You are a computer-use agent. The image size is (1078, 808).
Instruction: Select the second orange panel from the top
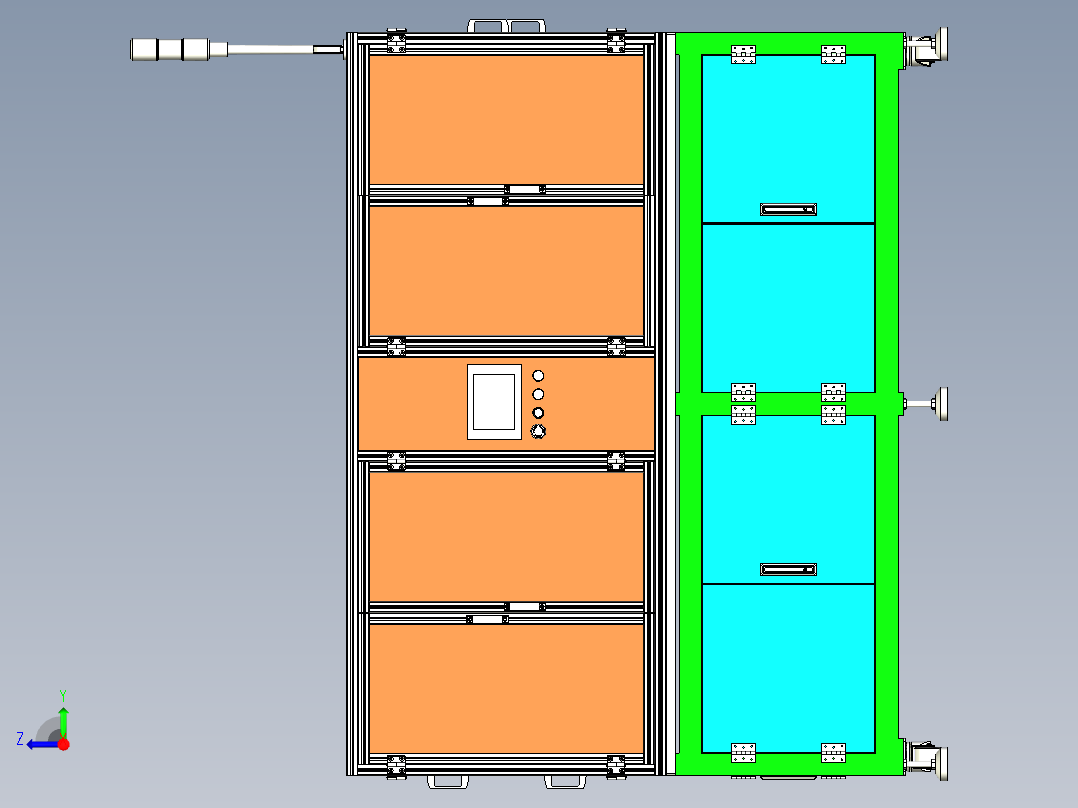click(506, 271)
